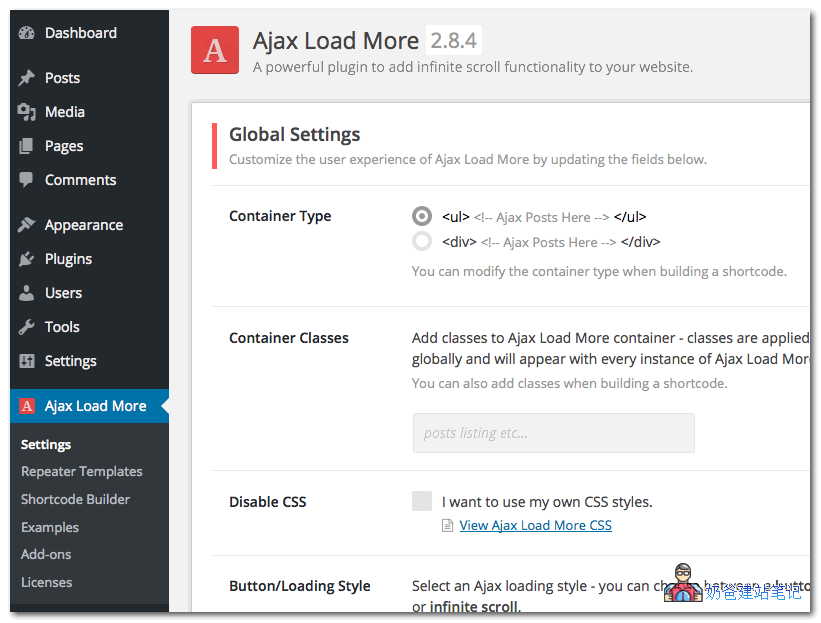This screenshot has height=623, width=821.
Task: Open Plugins via the plug icon
Action: 27,258
